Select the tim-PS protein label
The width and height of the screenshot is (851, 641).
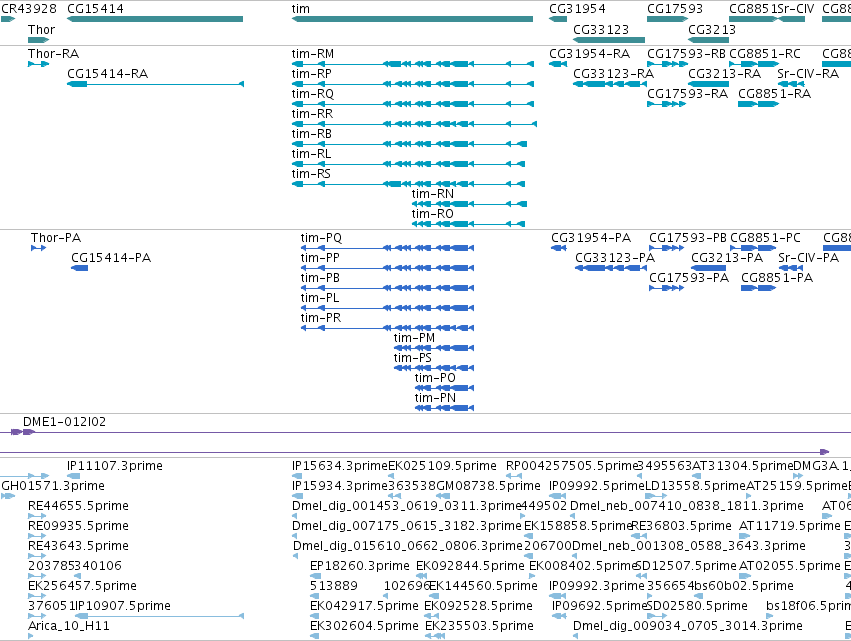pos(412,358)
